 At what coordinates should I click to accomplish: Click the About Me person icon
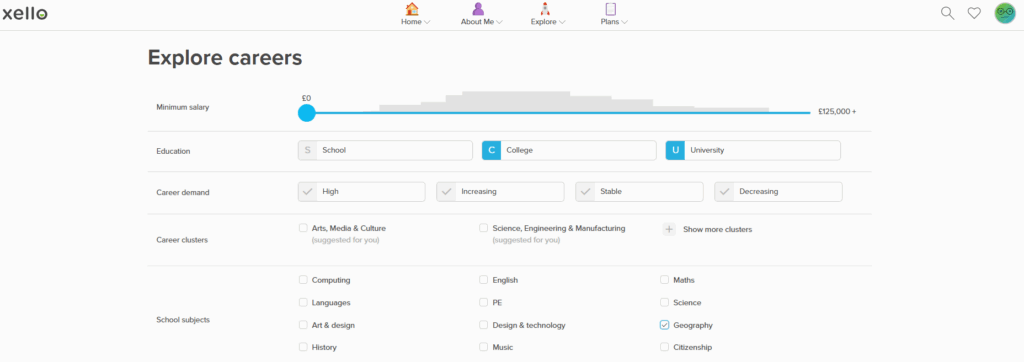point(478,9)
